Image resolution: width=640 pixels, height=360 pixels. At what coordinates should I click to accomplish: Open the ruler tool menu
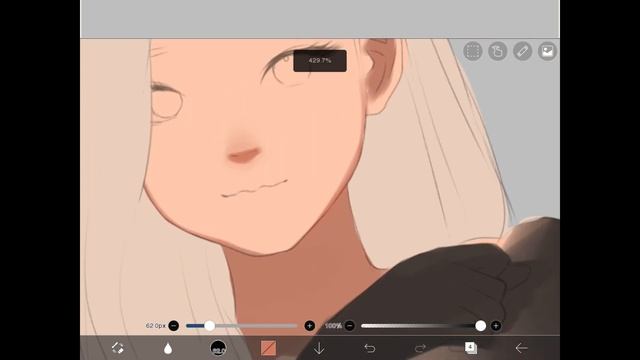[x=522, y=51]
